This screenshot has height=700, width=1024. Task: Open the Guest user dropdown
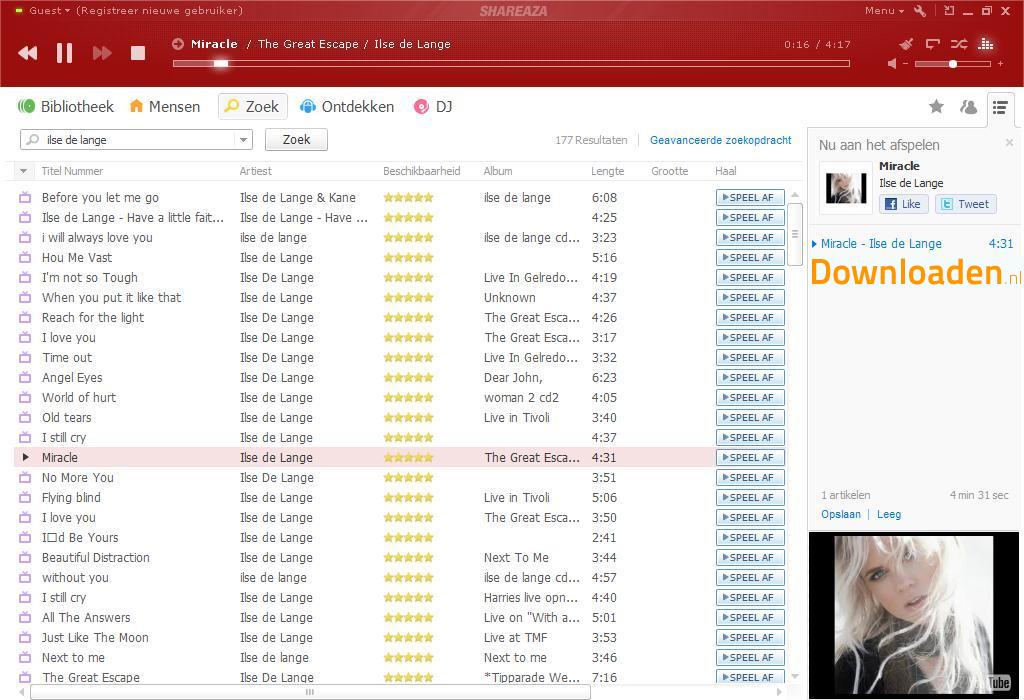click(49, 10)
